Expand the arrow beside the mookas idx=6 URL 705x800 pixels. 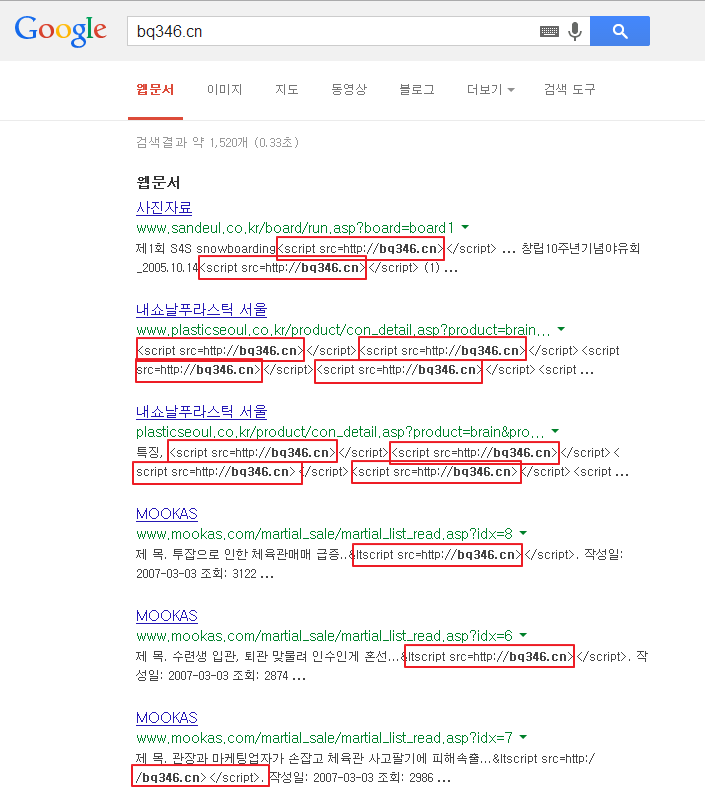pyautogui.click(x=523, y=635)
